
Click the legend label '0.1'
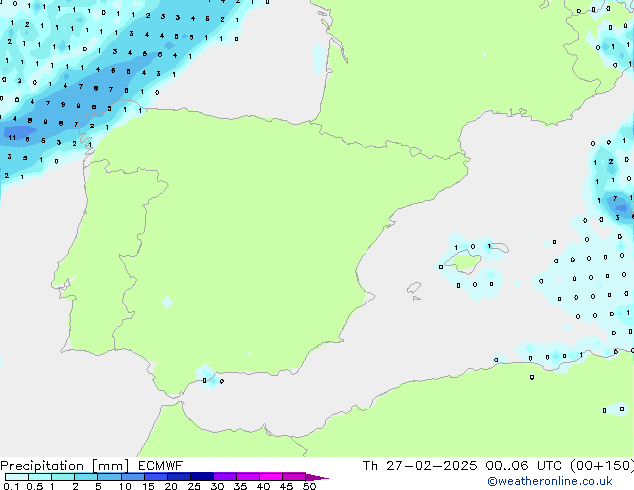(11, 486)
